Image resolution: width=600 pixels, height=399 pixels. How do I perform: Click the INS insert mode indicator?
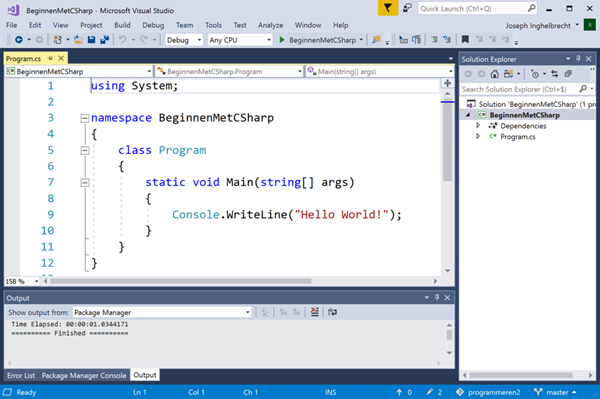pos(330,392)
